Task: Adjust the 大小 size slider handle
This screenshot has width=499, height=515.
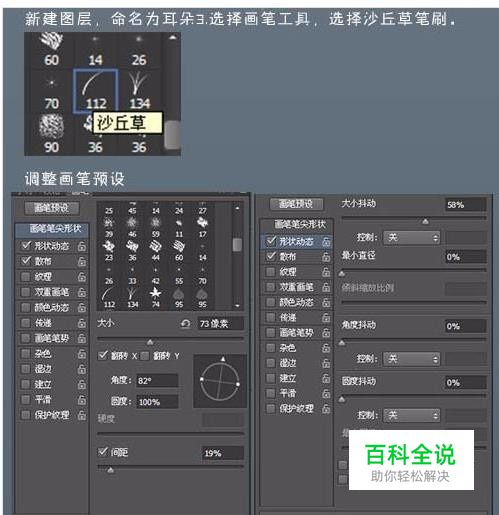Action: [150, 342]
